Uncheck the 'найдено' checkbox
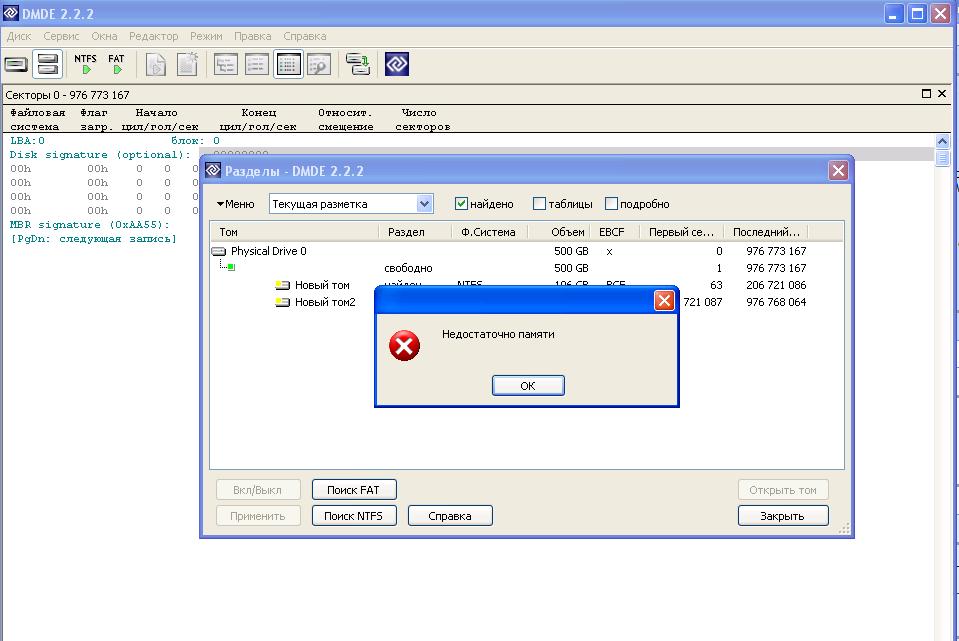Image resolution: width=959 pixels, height=641 pixels. click(x=461, y=204)
